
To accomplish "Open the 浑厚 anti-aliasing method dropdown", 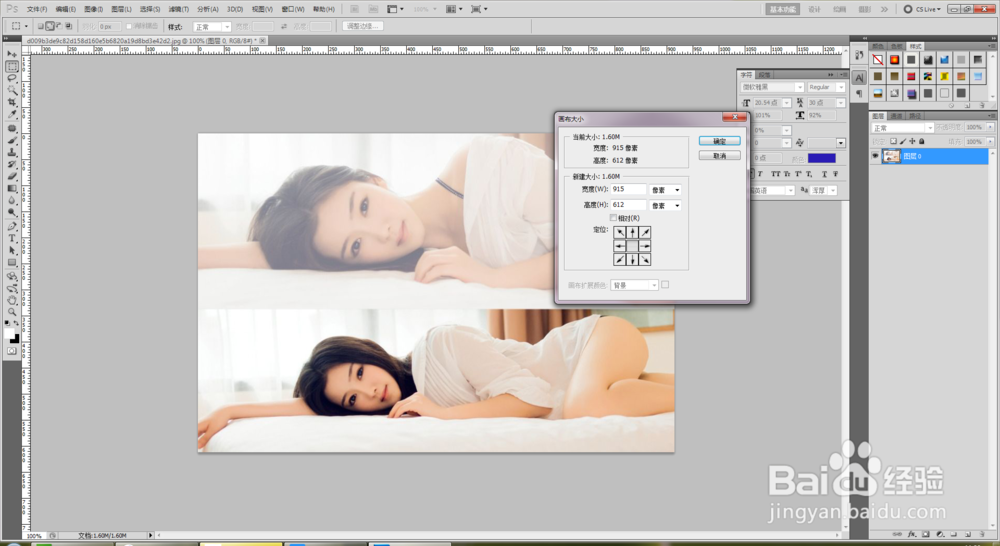I will click(x=823, y=190).
